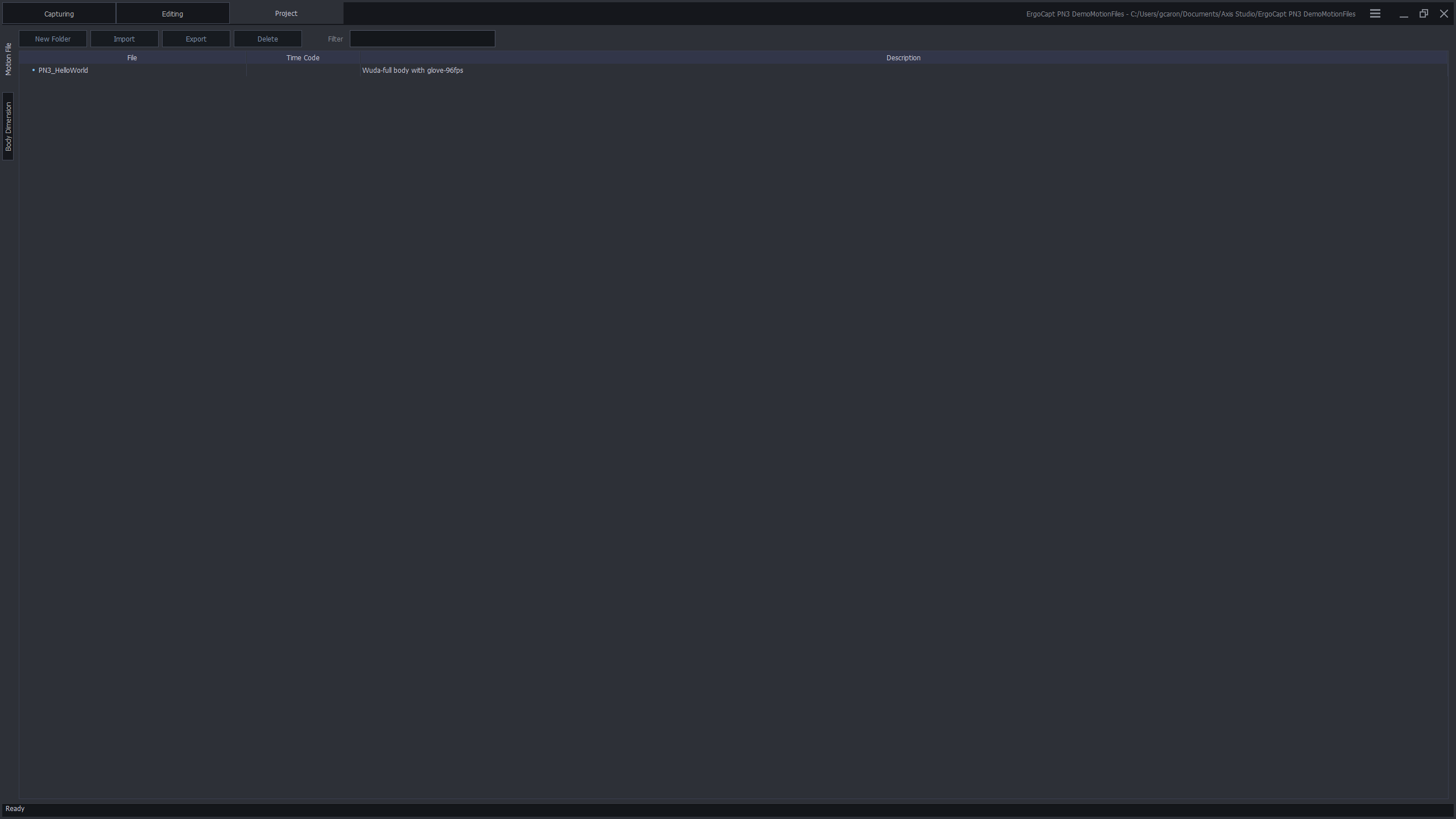Viewport: 1456px width, 819px height.
Task: Switch to the Editing tab
Action: (172, 14)
